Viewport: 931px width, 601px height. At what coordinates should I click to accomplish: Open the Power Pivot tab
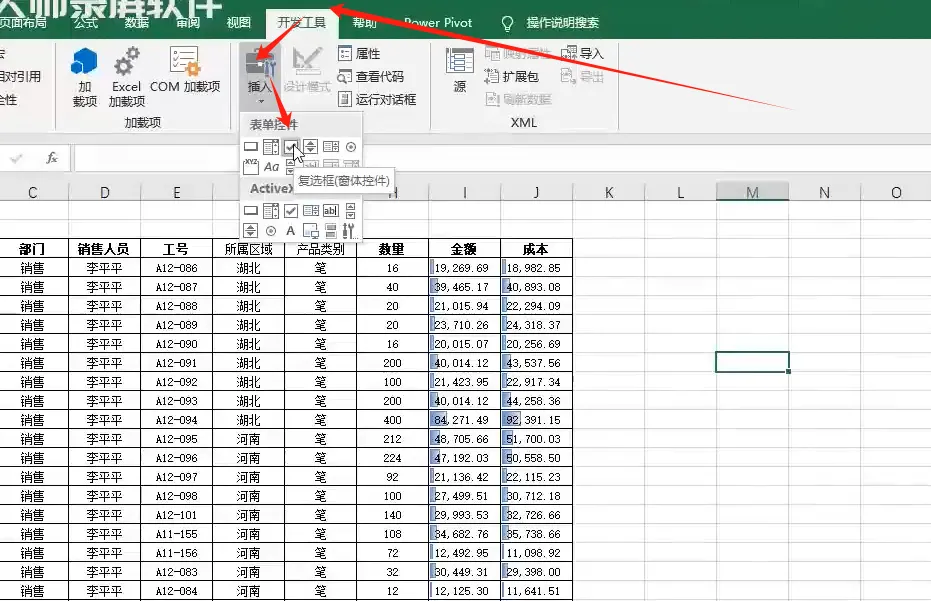click(438, 23)
